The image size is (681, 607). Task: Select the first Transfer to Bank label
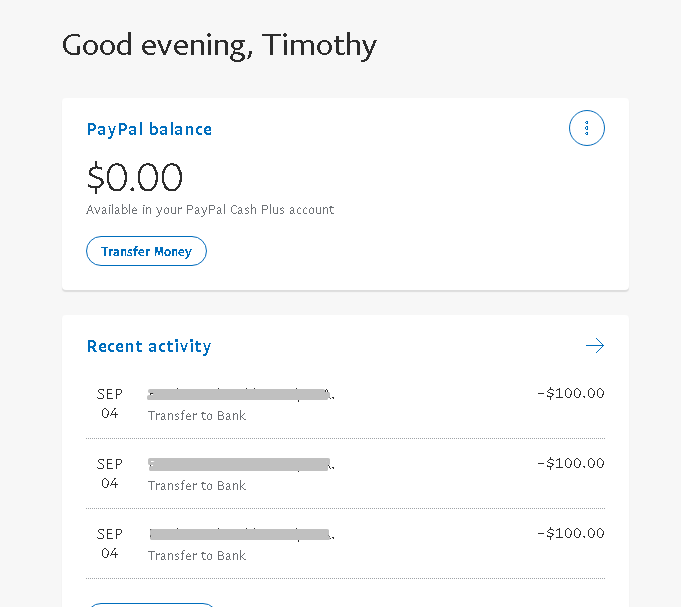click(197, 416)
